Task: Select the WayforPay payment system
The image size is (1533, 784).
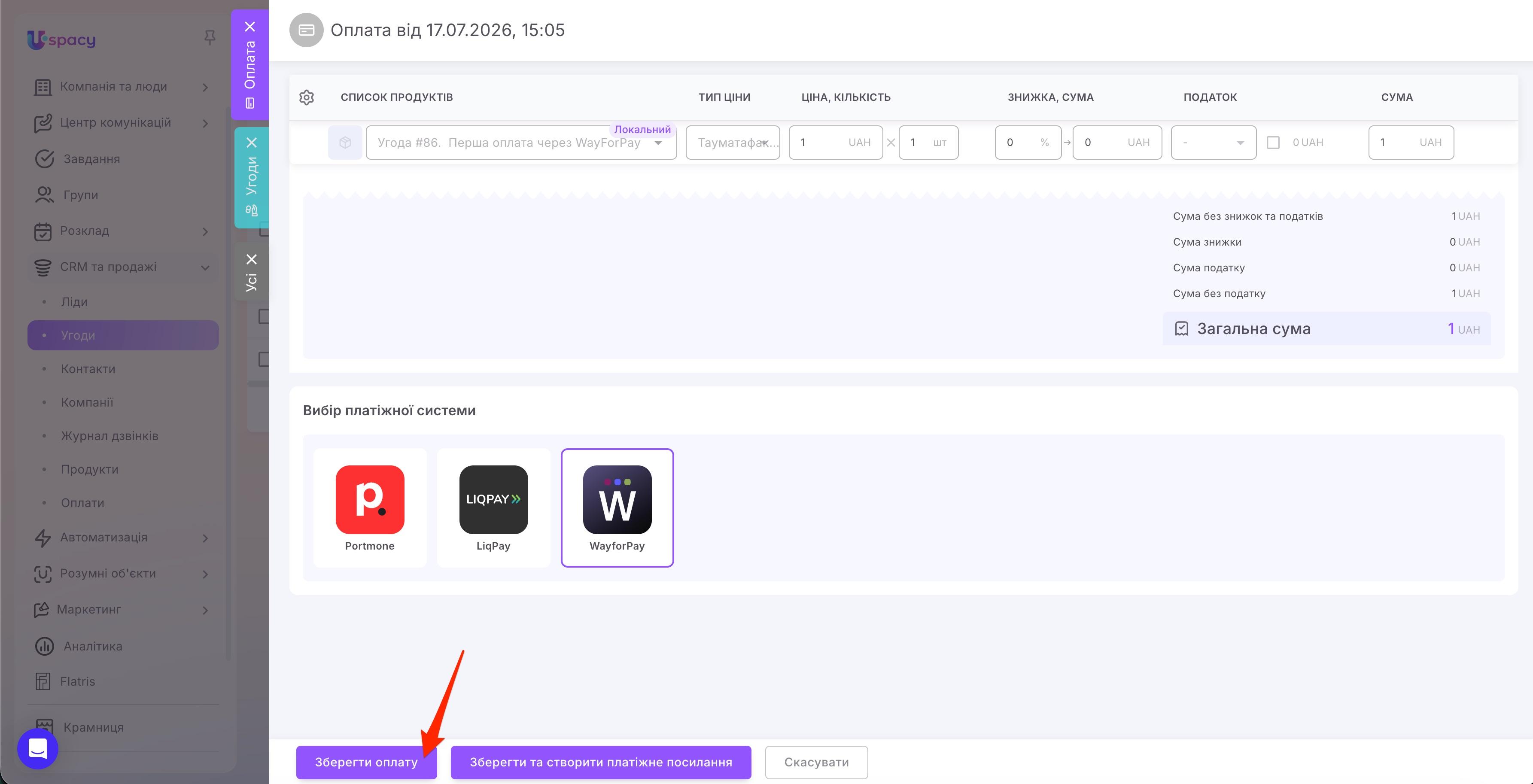Action: [x=617, y=507]
